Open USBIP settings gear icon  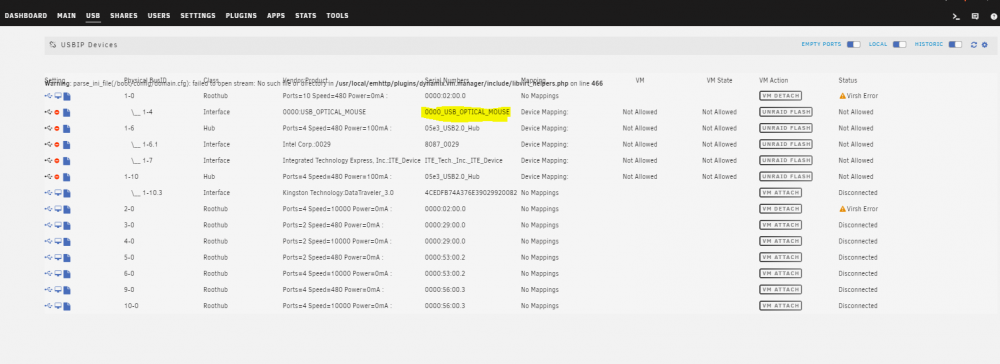click(x=984, y=45)
